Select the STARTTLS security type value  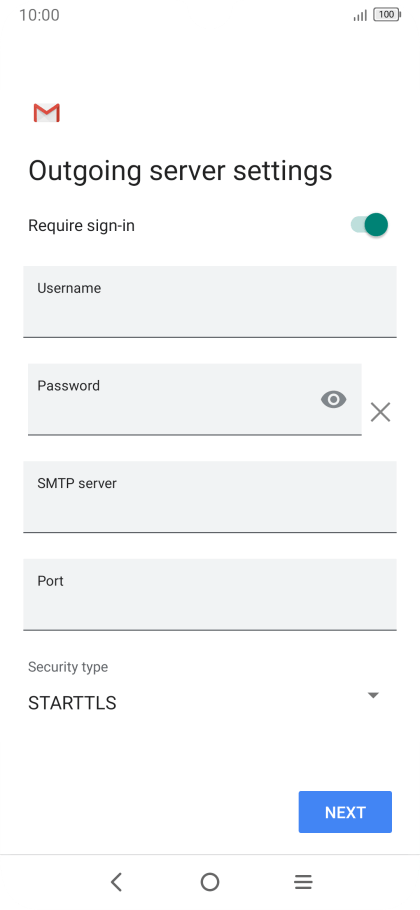(73, 703)
